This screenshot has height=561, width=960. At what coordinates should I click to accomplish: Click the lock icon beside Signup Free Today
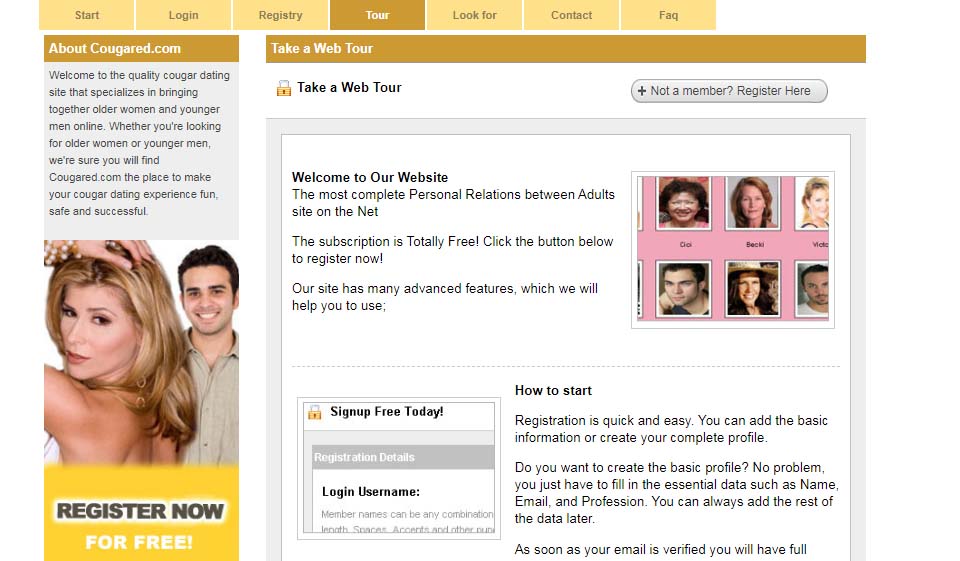tap(314, 412)
